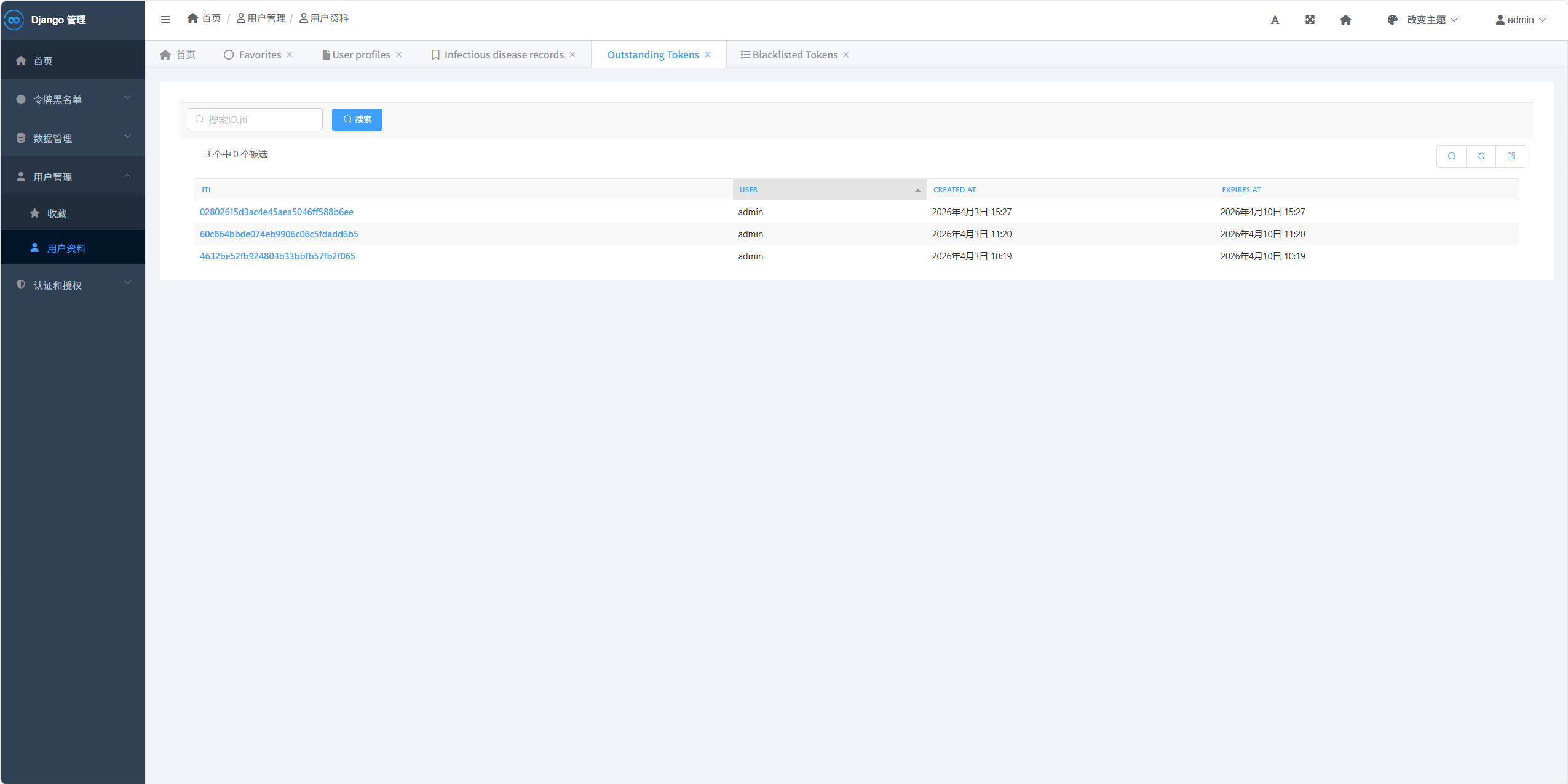Click the refresh icon above the table

click(1481, 156)
